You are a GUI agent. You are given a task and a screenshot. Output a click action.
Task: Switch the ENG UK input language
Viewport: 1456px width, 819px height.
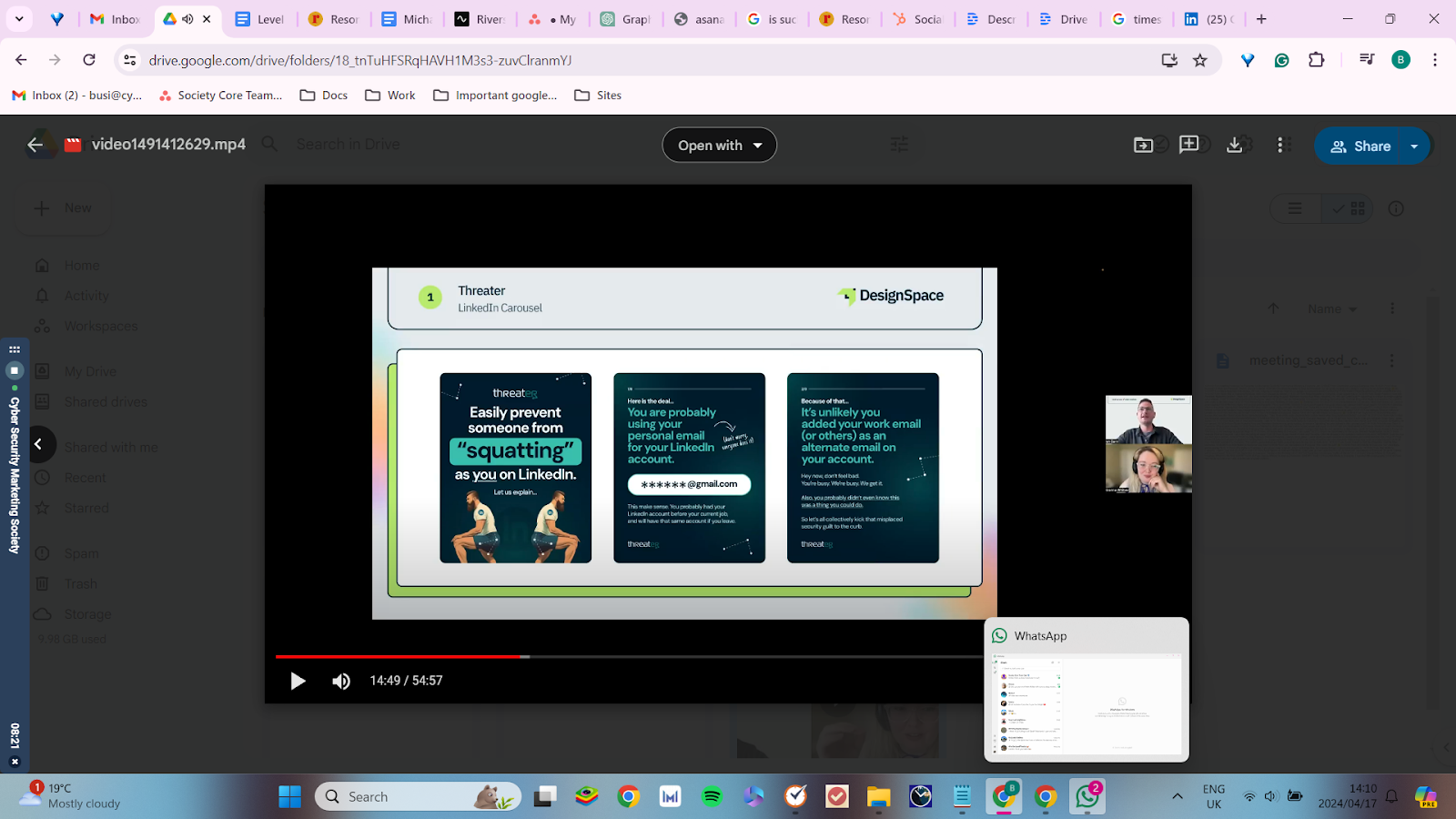[x=1214, y=796]
